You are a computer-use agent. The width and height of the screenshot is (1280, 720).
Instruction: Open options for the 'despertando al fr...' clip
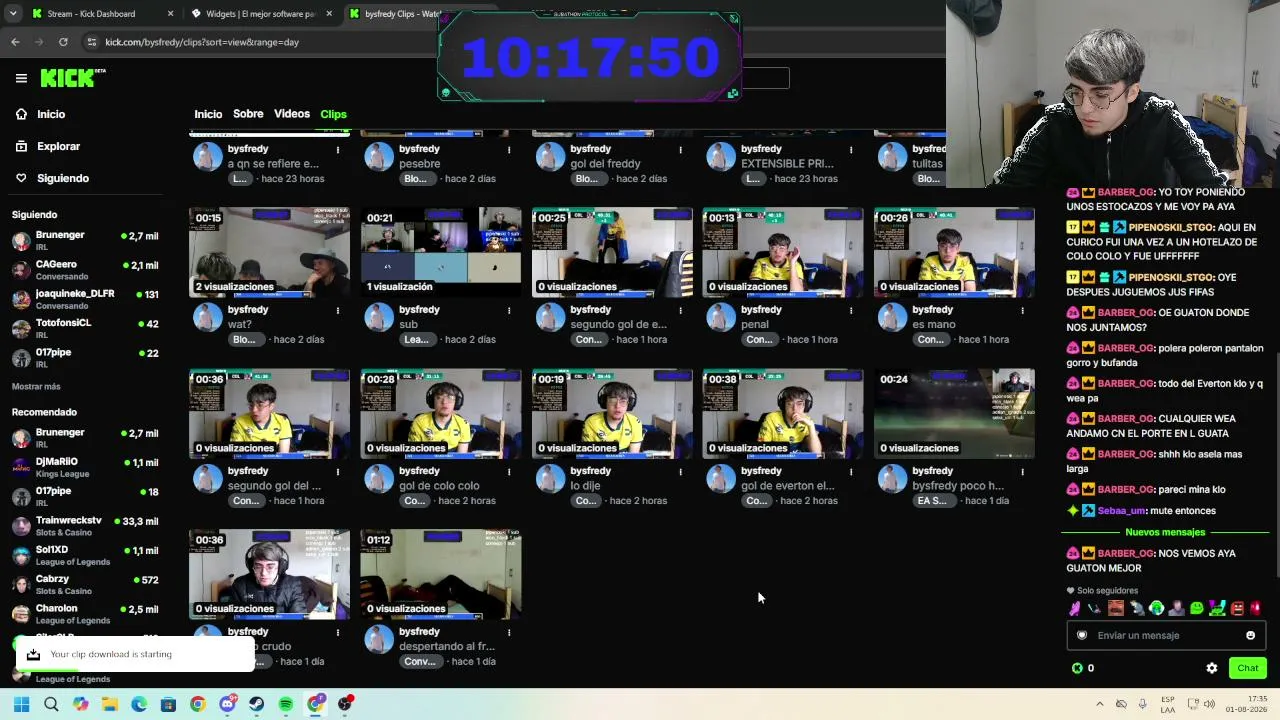509,632
